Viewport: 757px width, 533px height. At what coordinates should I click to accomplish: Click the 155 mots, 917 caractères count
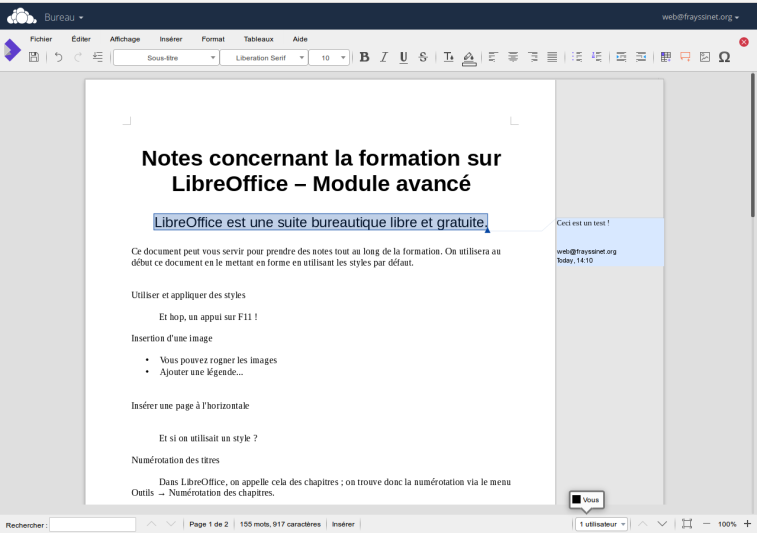(280, 524)
